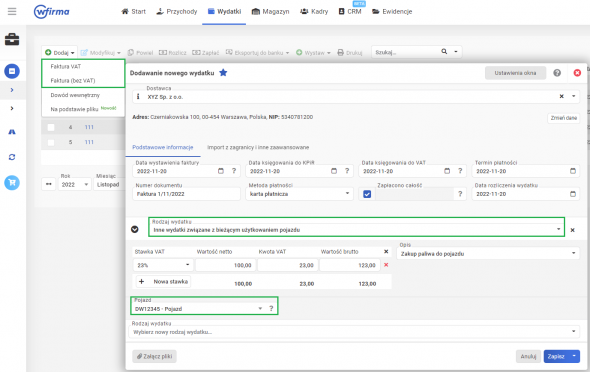Clear the Dostawca field with the X
The image size is (590, 372).
(561, 97)
